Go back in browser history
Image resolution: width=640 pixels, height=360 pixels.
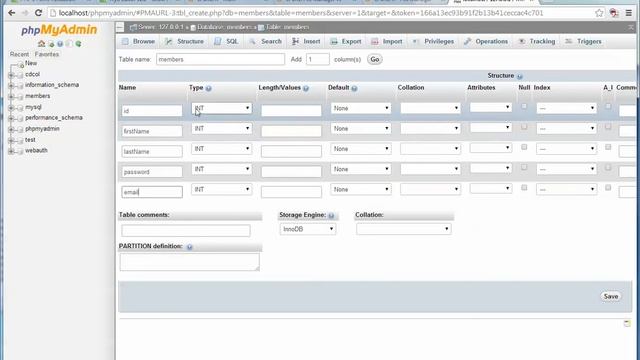11,13
